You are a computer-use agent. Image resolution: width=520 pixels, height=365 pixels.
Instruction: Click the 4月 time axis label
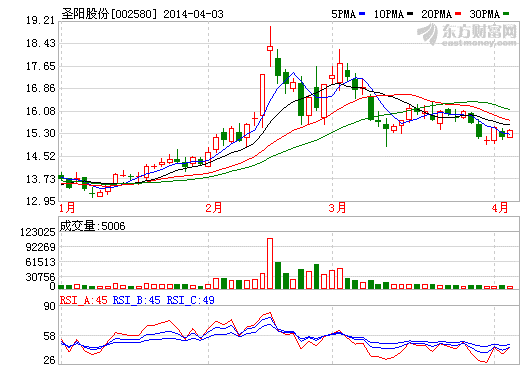pyautogui.click(x=500, y=208)
